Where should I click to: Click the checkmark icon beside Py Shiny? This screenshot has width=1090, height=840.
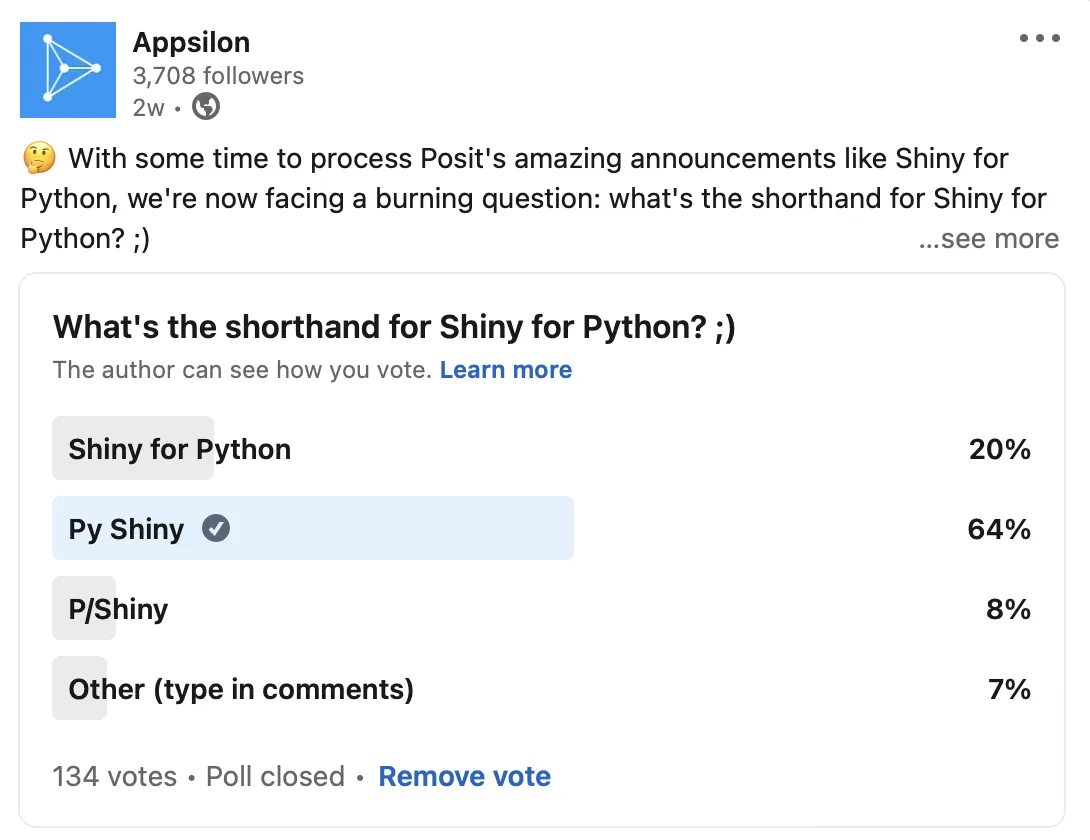[216, 528]
